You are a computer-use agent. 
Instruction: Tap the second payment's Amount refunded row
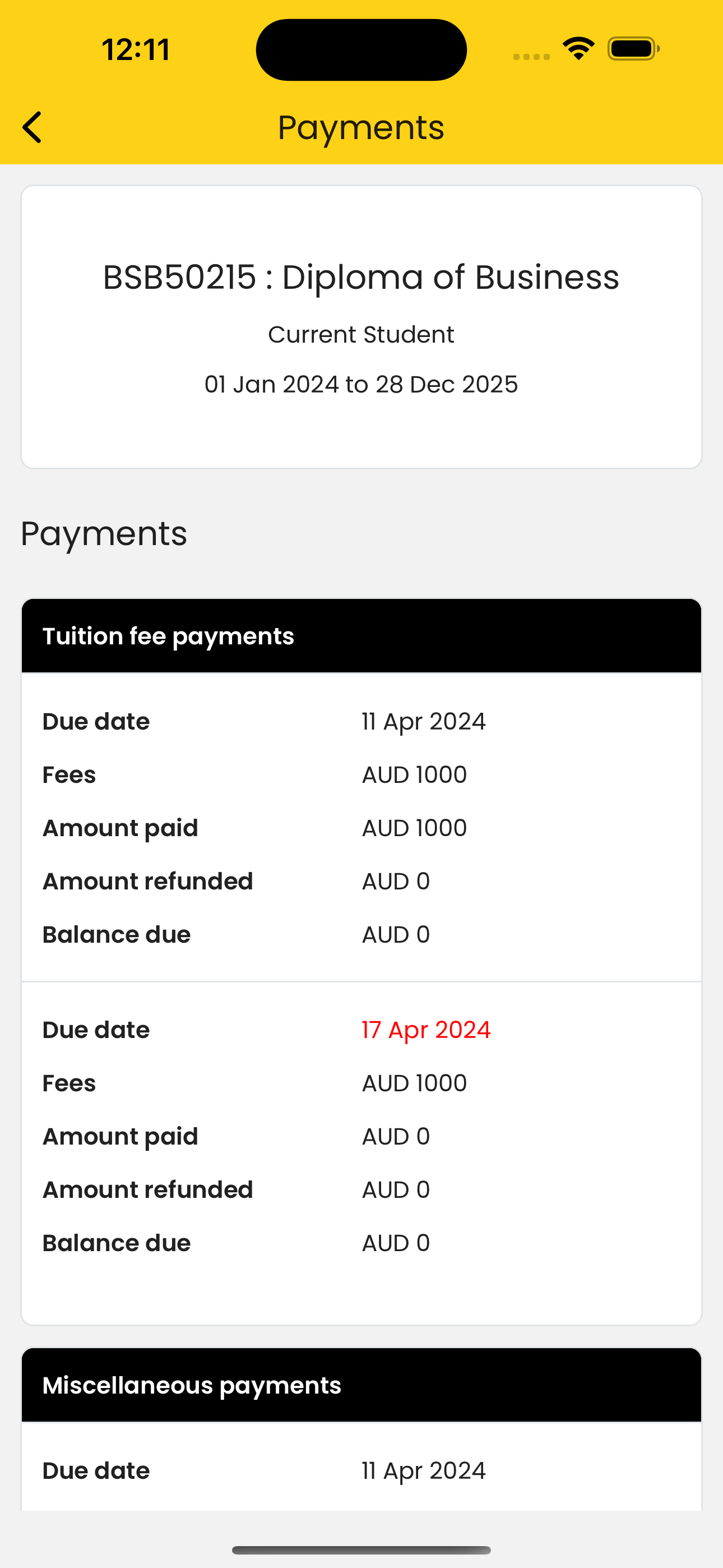(361, 1190)
